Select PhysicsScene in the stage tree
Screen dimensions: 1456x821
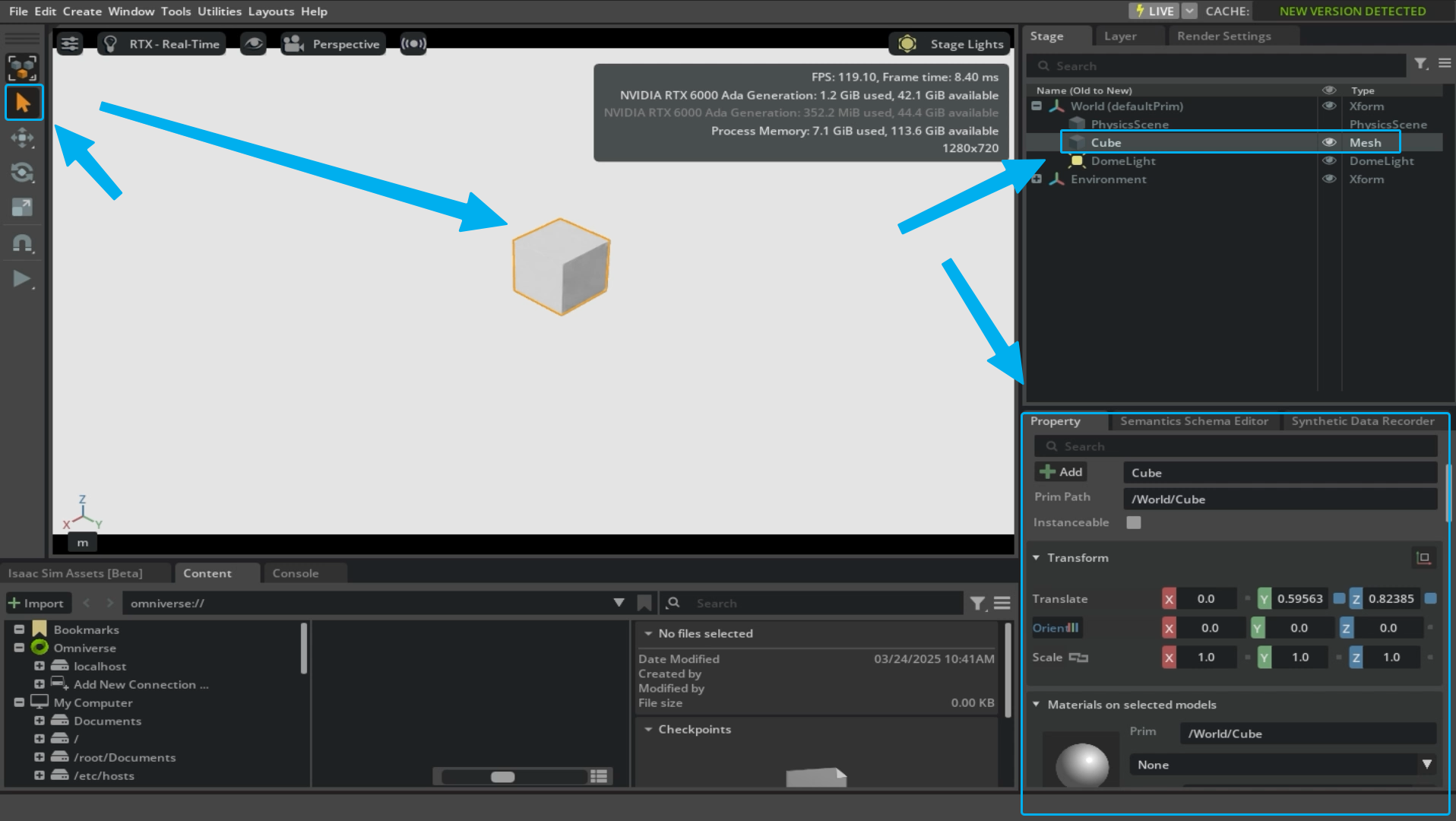tap(1130, 125)
